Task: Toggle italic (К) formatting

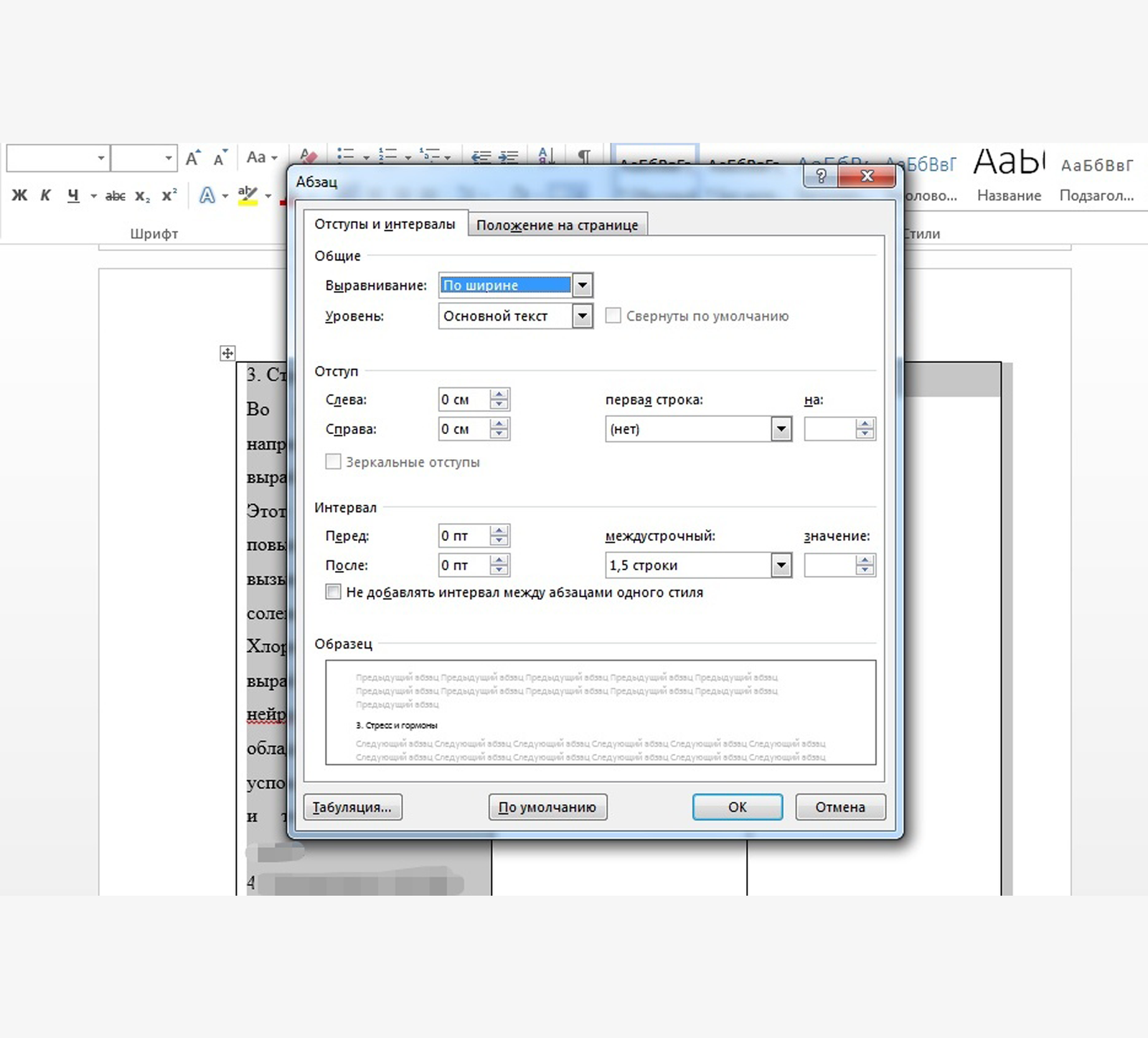Action: pos(45,195)
